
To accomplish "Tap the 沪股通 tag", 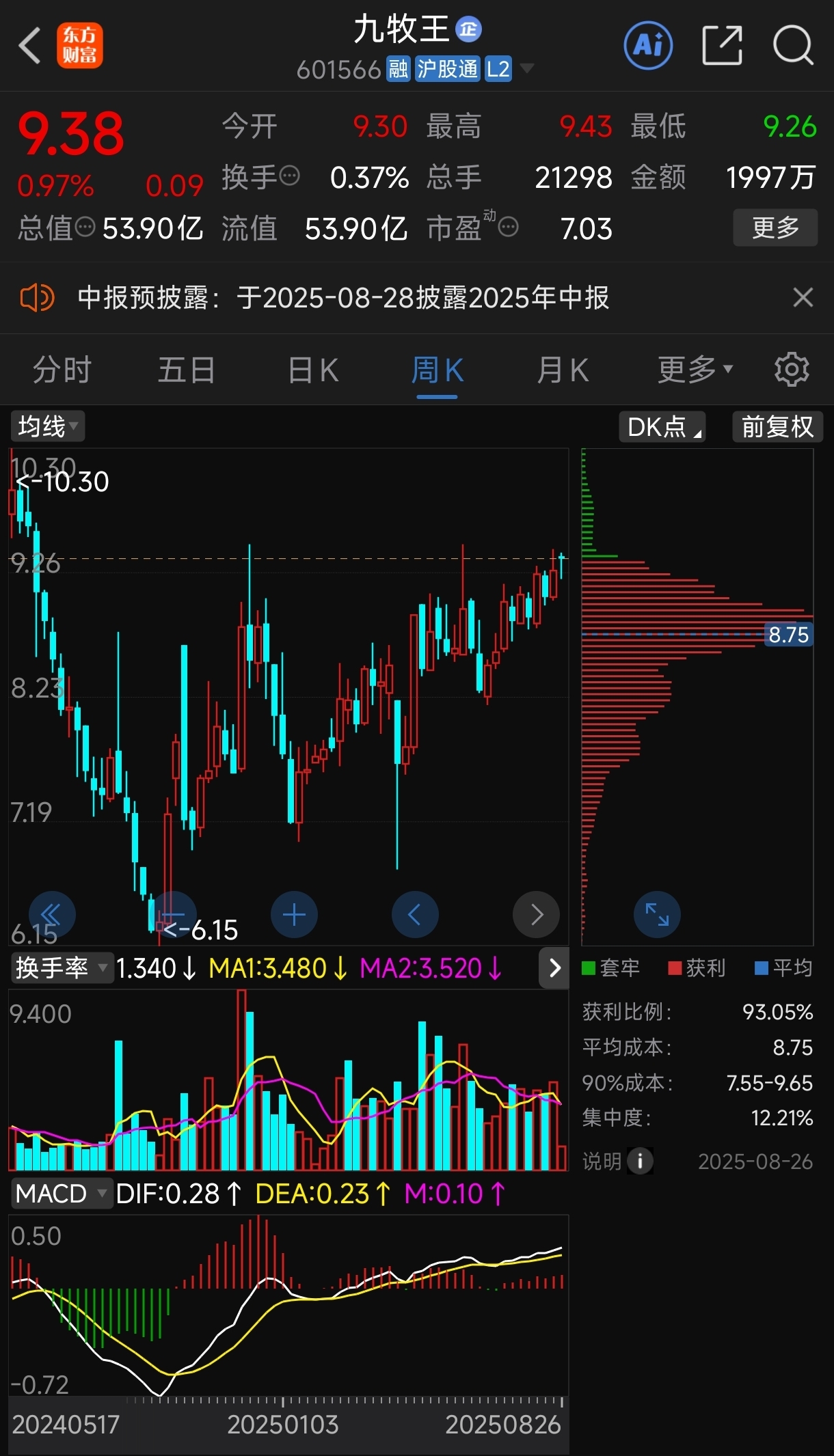I will 448,69.
